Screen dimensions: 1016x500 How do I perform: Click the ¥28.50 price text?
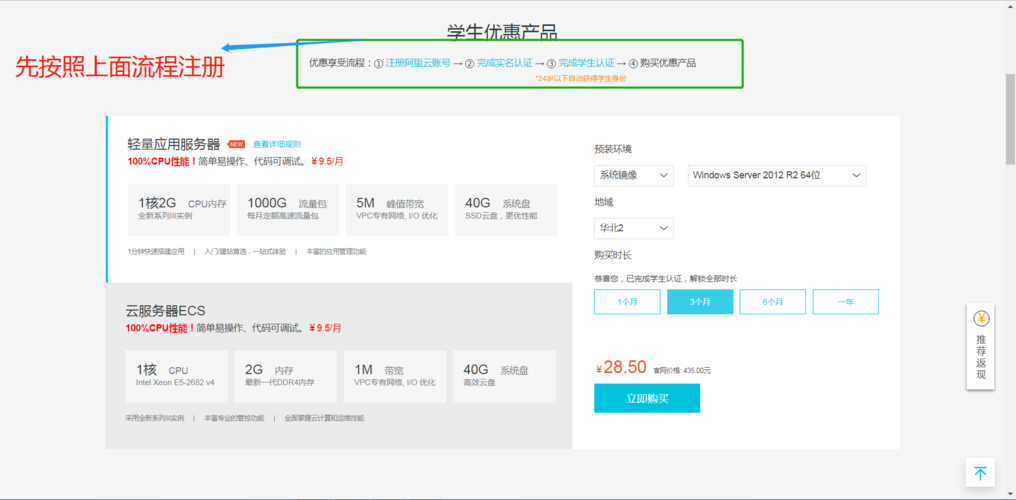pos(621,367)
